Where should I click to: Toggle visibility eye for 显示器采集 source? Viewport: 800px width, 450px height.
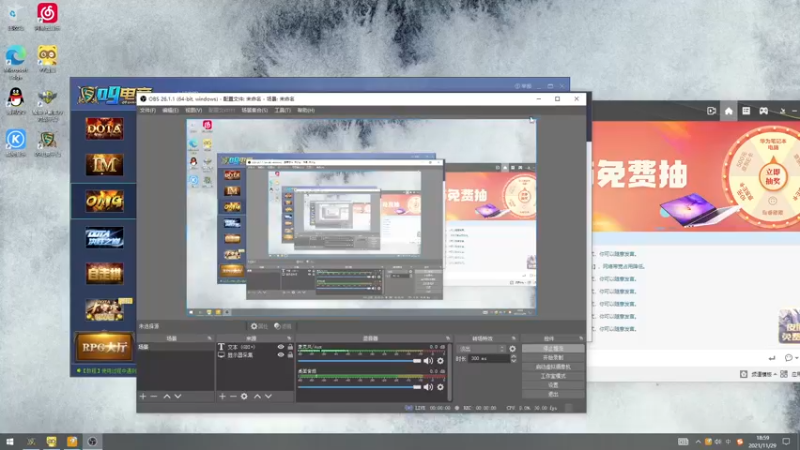click(280, 355)
